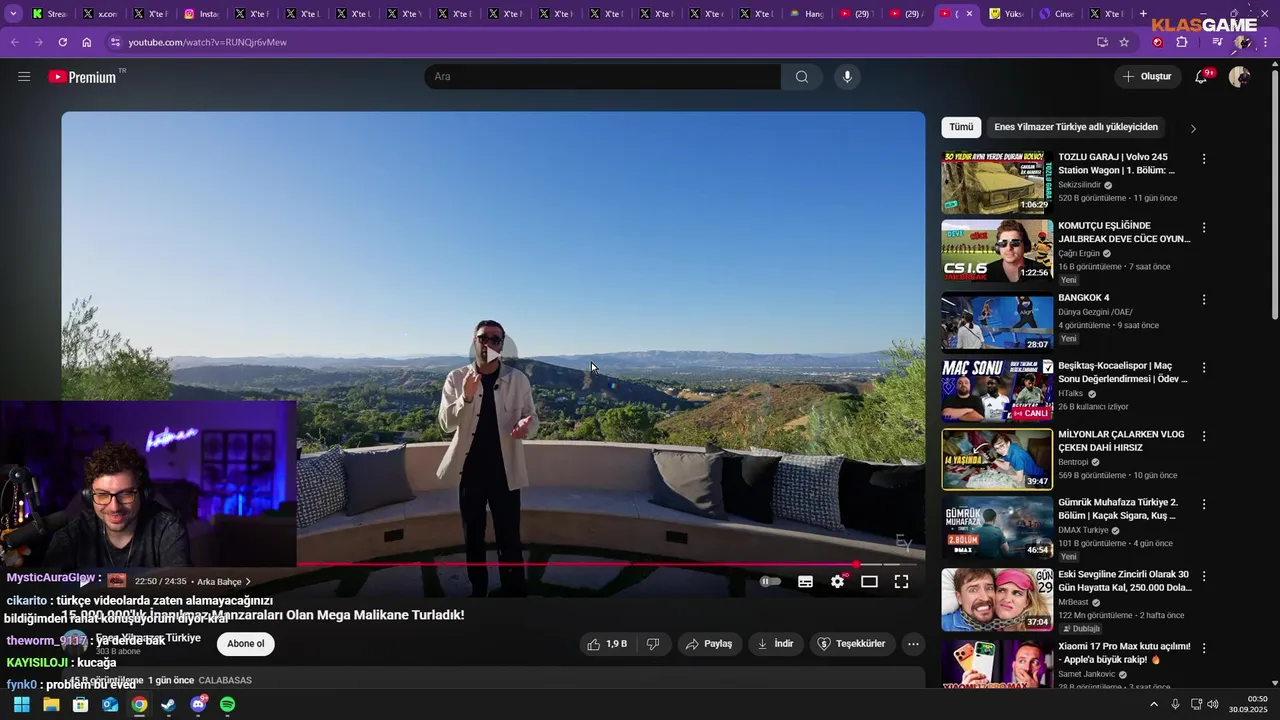This screenshot has height=720, width=1280.
Task: Open more actions three-dot button under video
Action: [x=913, y=644]
